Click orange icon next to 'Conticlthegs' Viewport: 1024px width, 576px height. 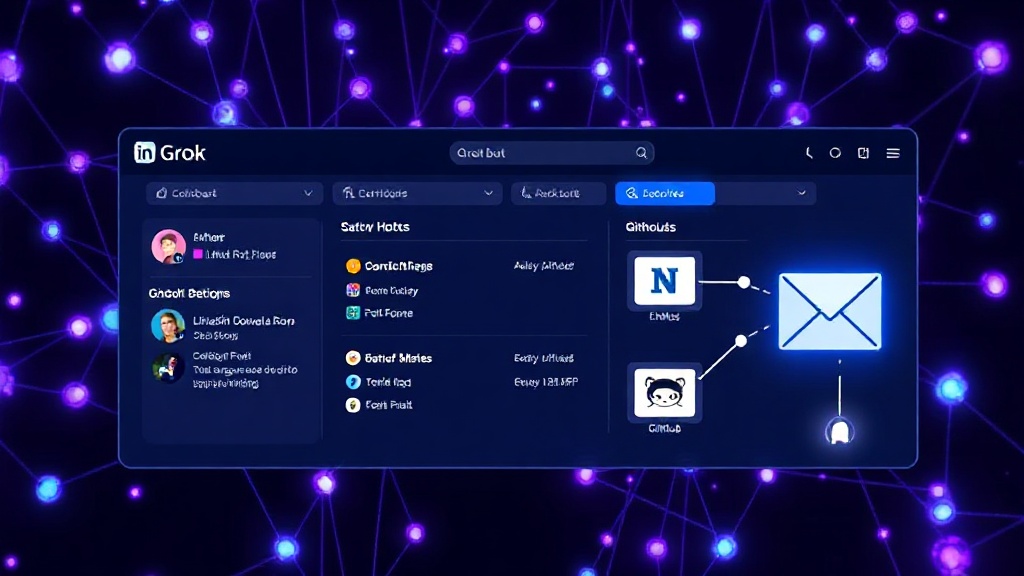353,266
